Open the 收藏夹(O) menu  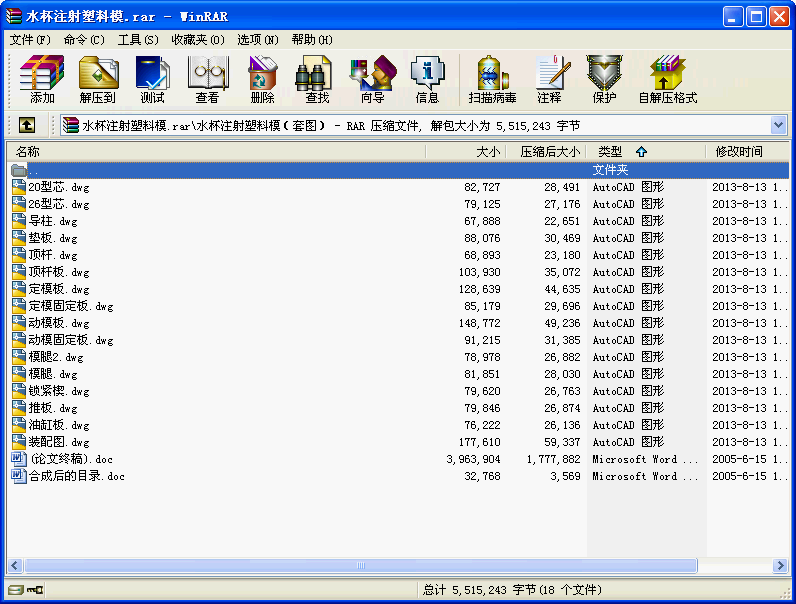tap(197, 39)
